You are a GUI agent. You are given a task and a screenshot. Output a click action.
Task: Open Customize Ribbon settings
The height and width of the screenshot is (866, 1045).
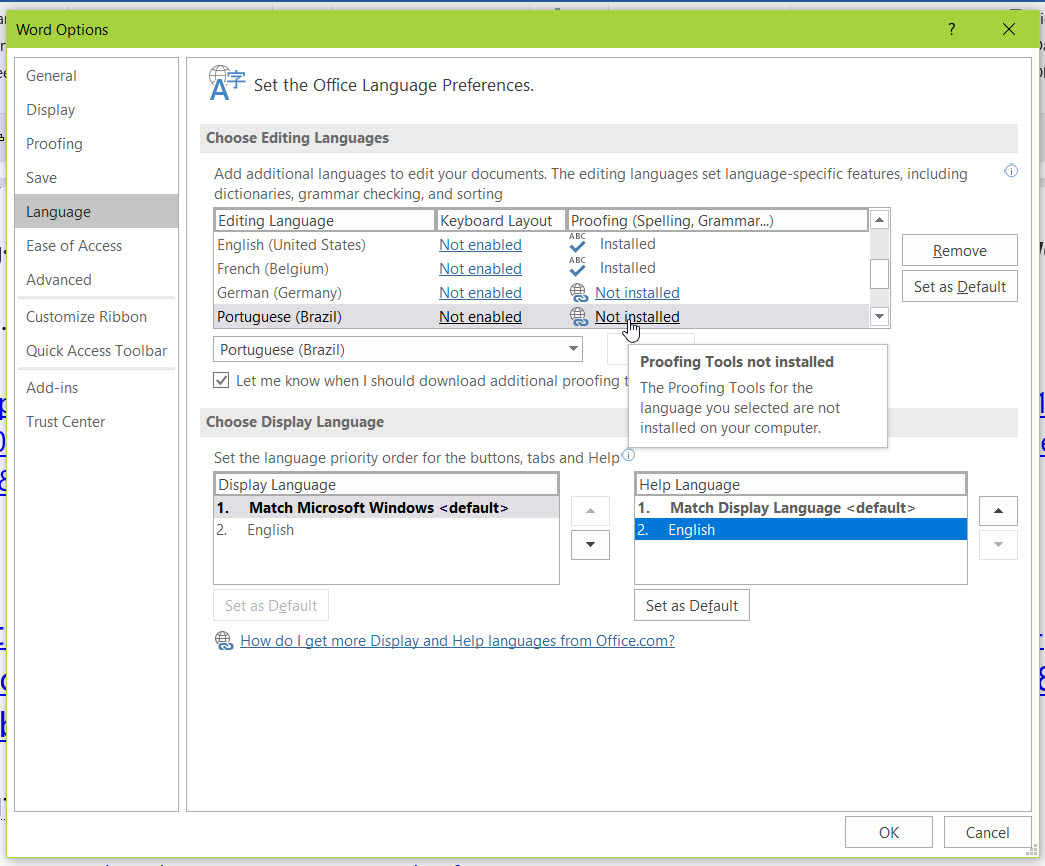click(97, 317)
